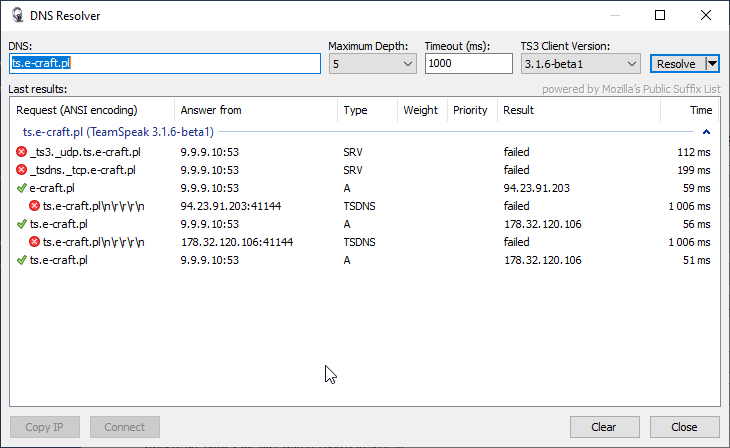The image size is (730, 448).
Task: Click the Timeout (ms) input field
Action: pyautogui.click(x=467, y=64)
